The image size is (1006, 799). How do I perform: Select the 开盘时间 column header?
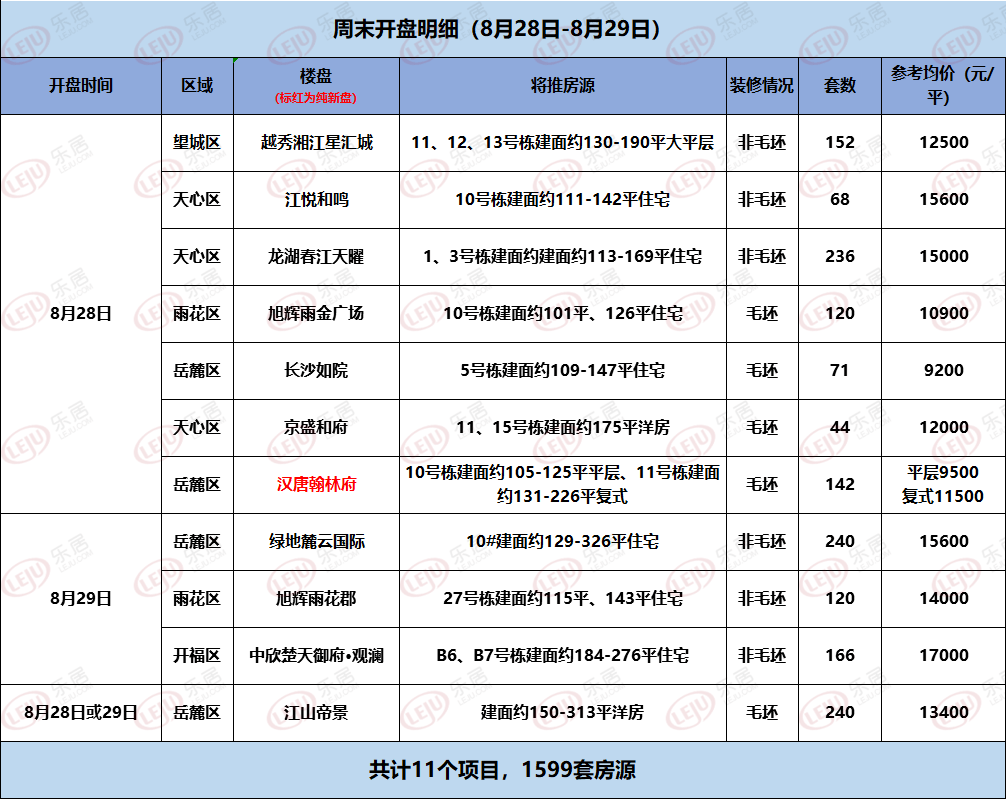click(x=81, y=85)
